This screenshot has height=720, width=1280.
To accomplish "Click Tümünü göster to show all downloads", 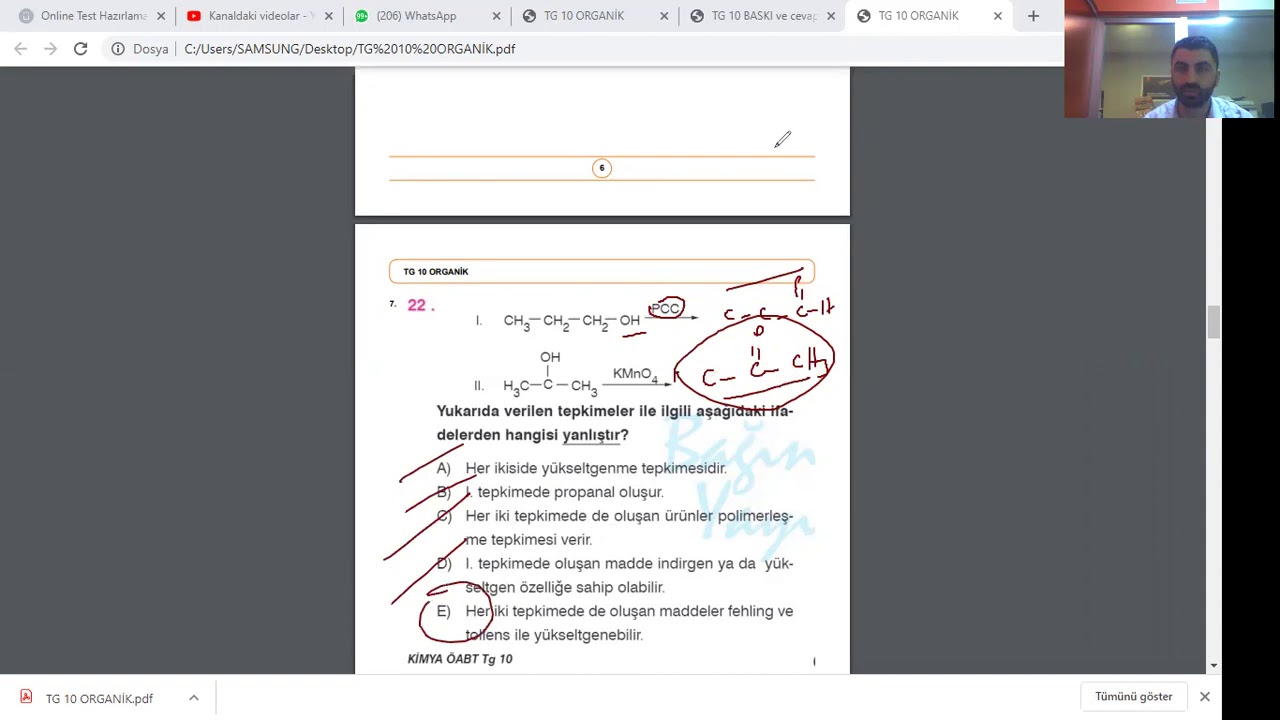I will point(1133,697).
